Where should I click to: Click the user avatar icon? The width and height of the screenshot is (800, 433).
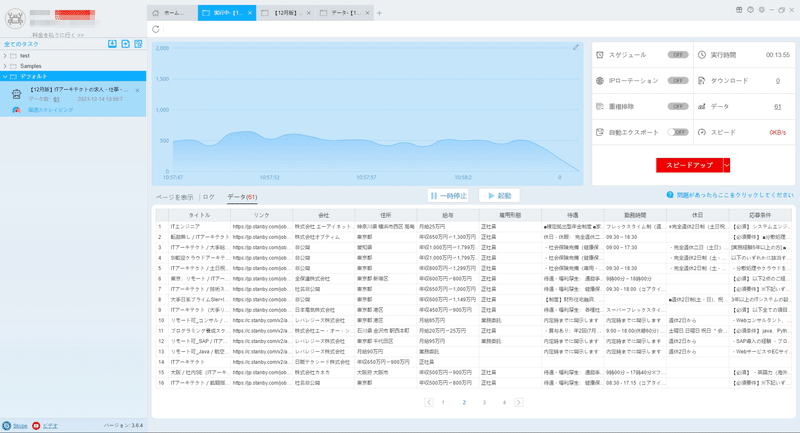coord(15,19)
